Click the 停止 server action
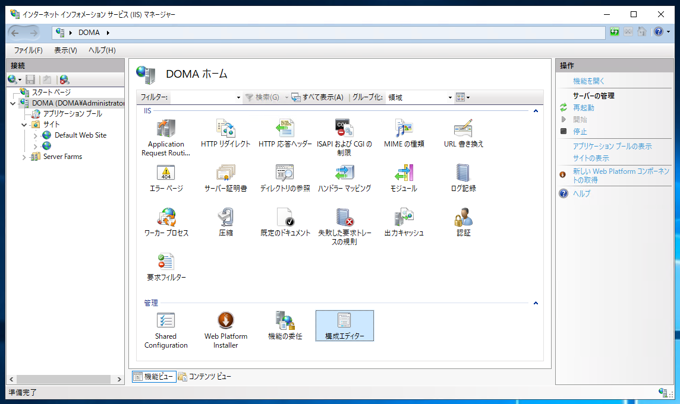 click(580, 131)
